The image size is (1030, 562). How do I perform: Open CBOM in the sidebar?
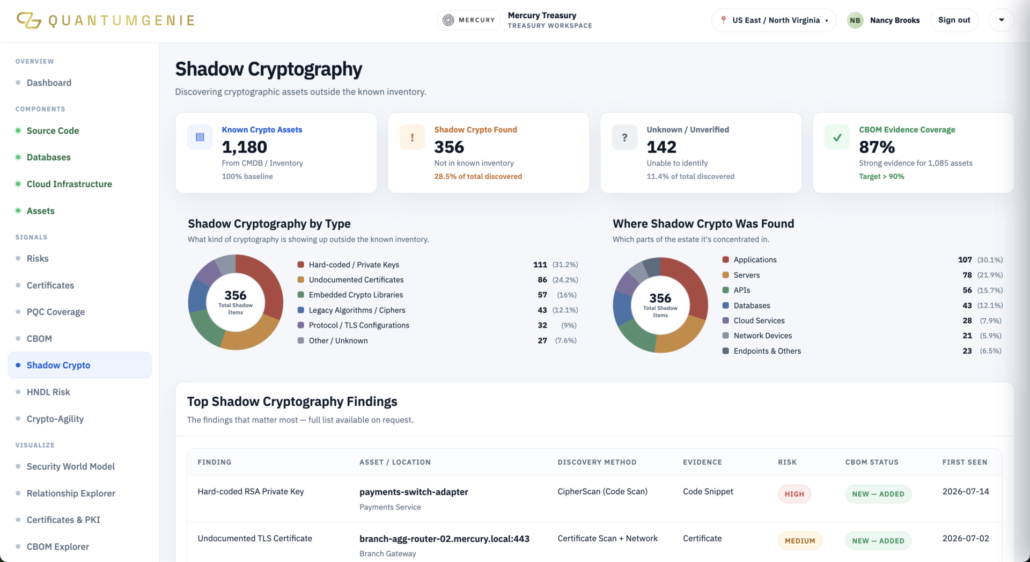39,339
